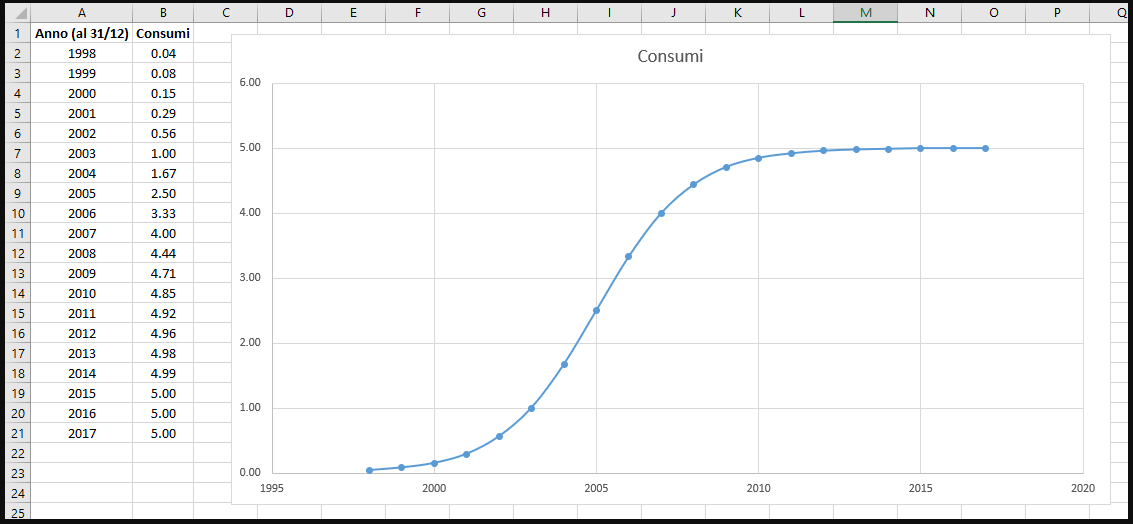This screenshot has height=524, width=1133.
Task: Click cell containing year 2006
Action: click(81, 214)
